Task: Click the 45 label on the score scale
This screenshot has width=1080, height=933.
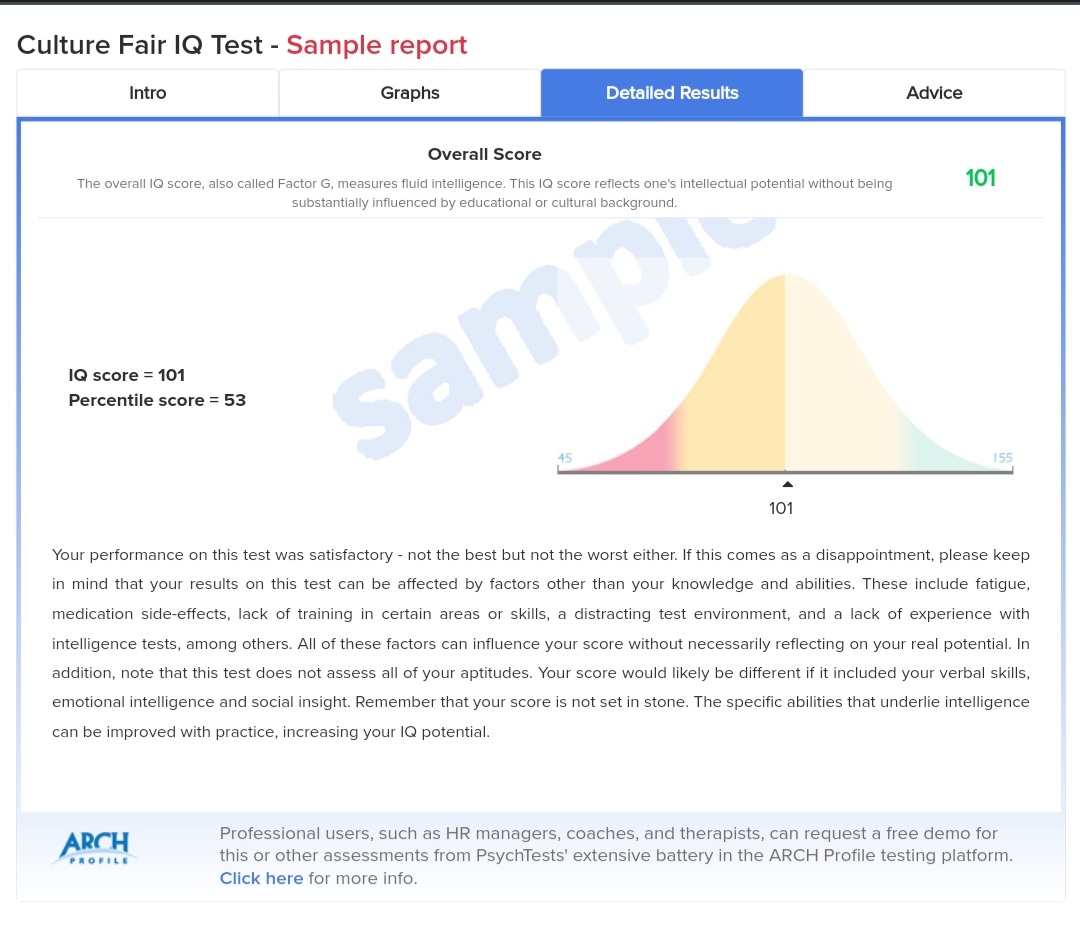Action: [565, 457]
